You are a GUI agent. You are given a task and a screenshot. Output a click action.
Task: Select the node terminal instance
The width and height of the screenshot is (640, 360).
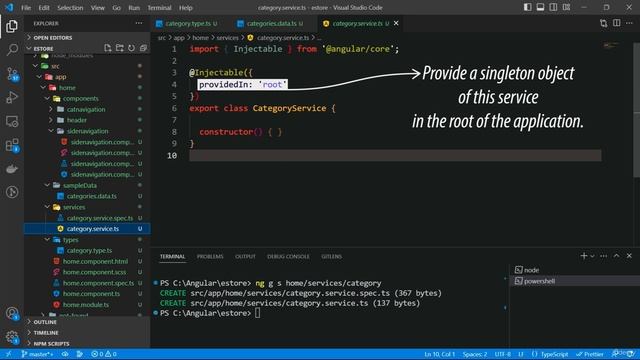pyautogui.click(x=575, y=270)
